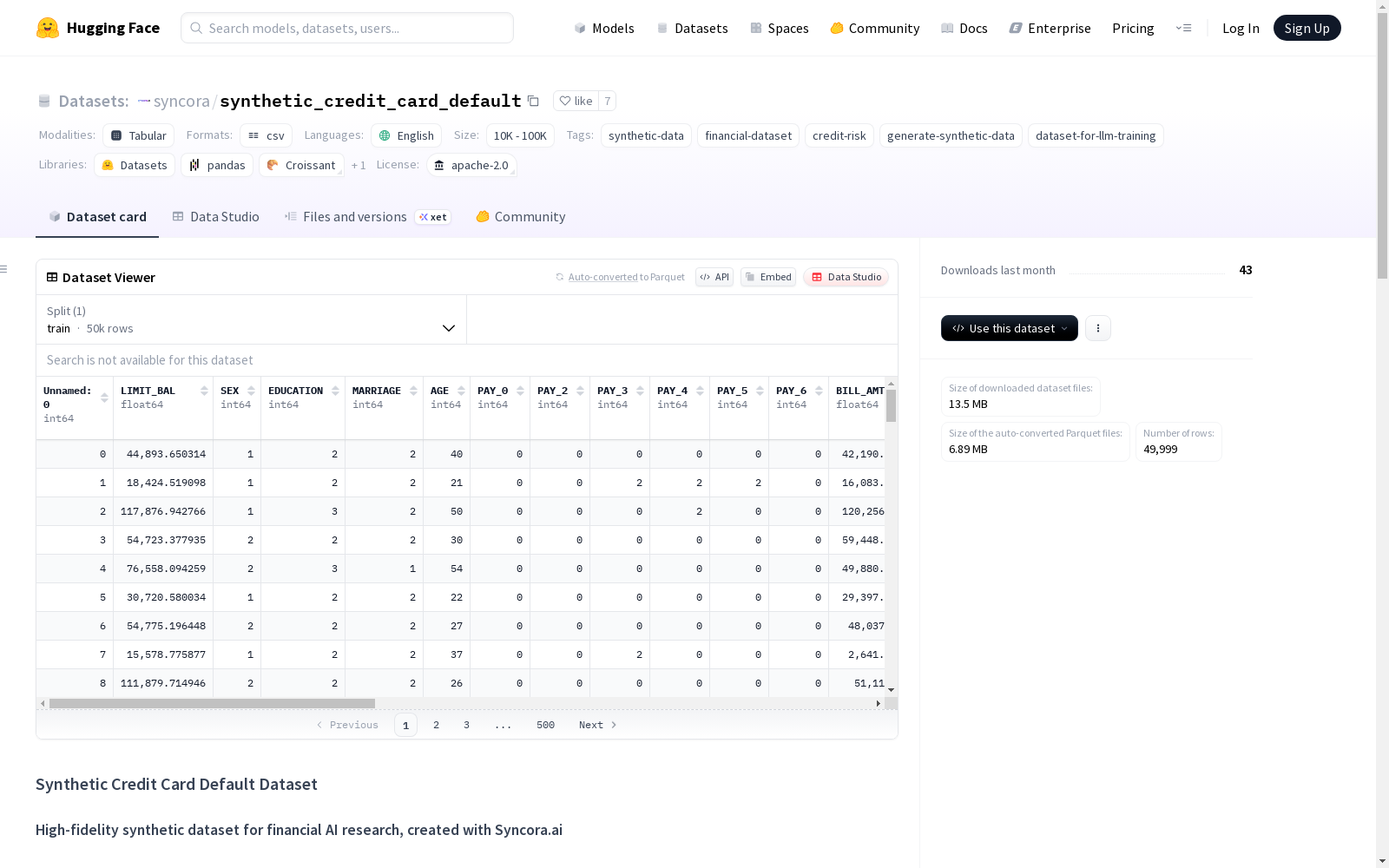The image size is (1389, 868).
Task: Sort by the MARRIAGE column arrows
Action: point(413,391)
